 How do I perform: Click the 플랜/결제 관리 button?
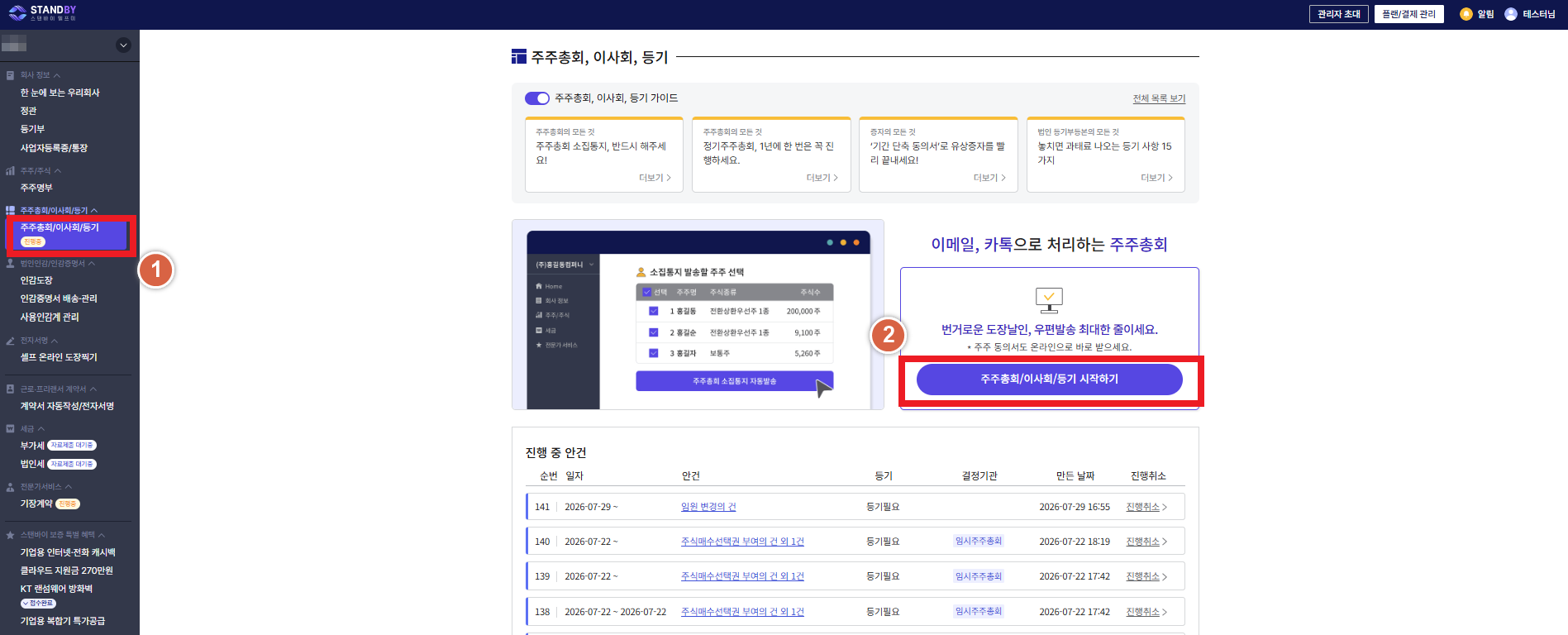[1409, 14]
